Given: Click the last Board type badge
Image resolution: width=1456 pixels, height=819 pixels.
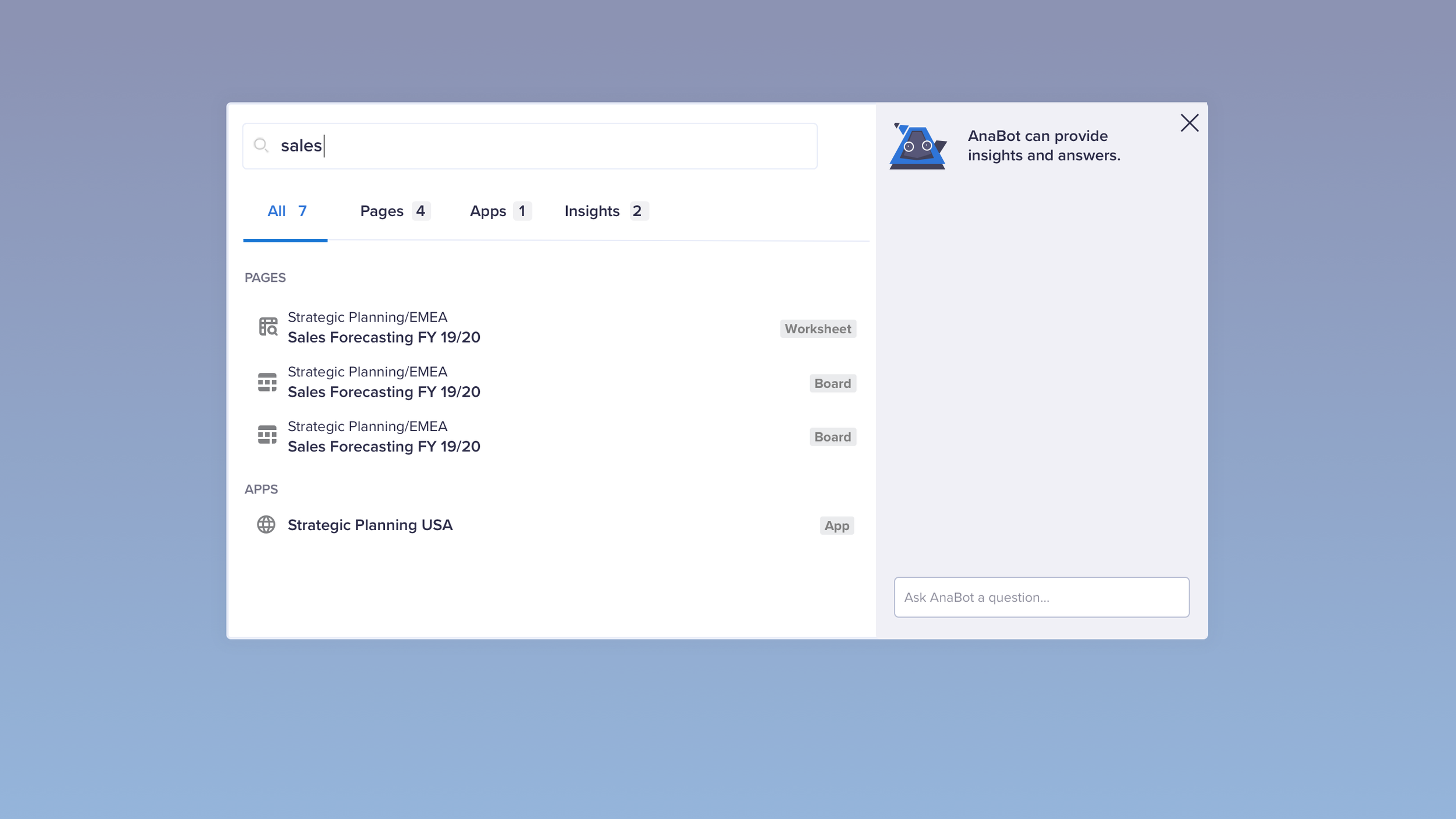Looking at the screenshot, I should click(x=832, y=437).
